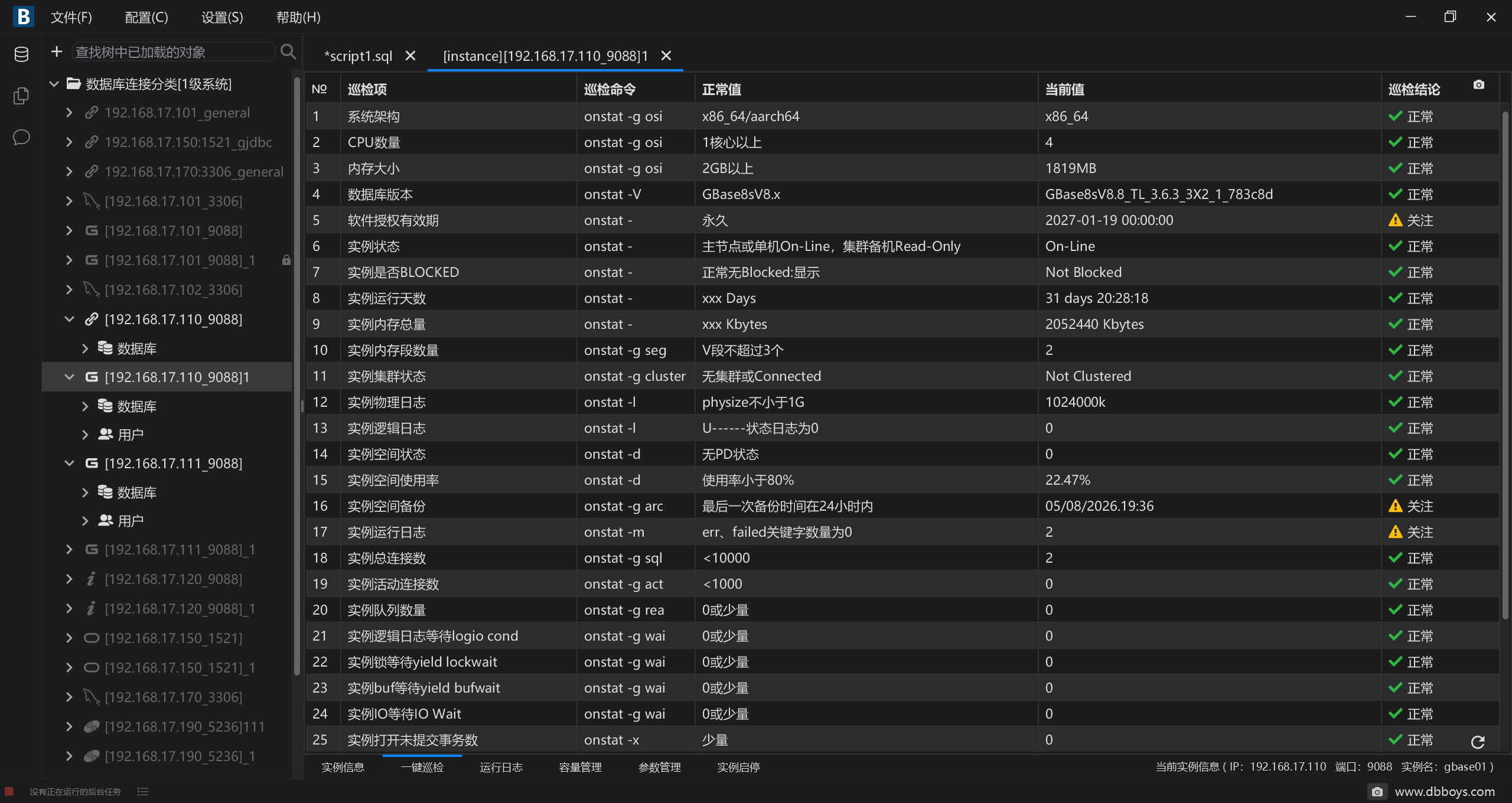Click the red stop icon in status bar

[x=9, y=791]
